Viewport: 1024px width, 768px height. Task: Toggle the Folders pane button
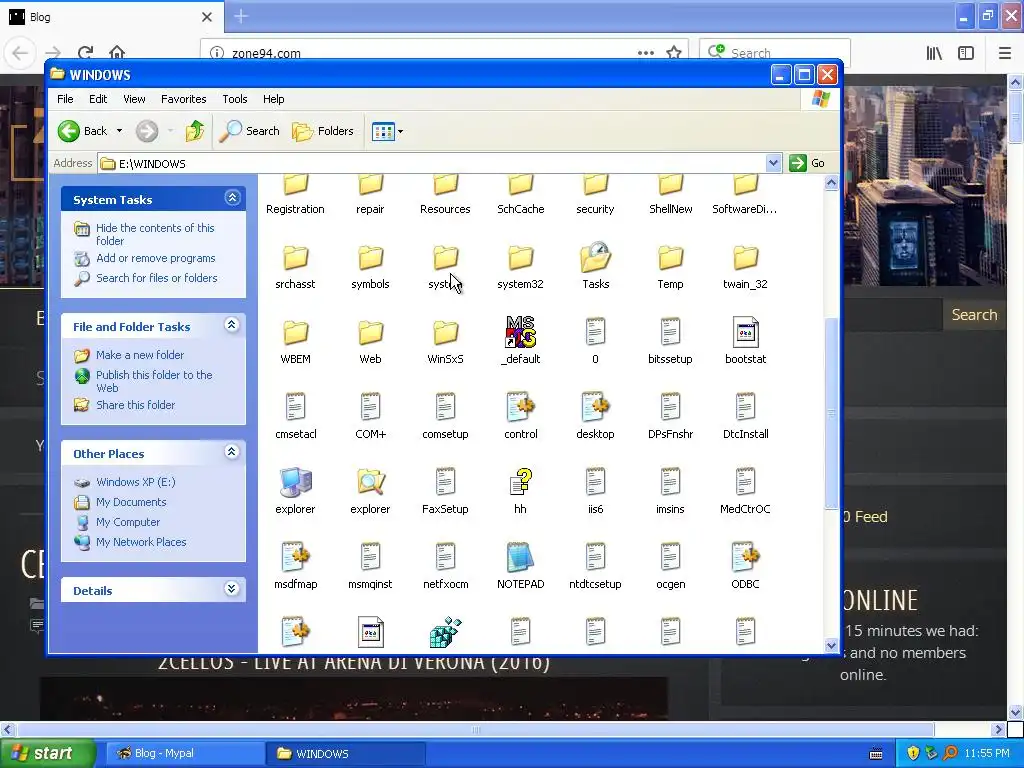tap(323, 131)
